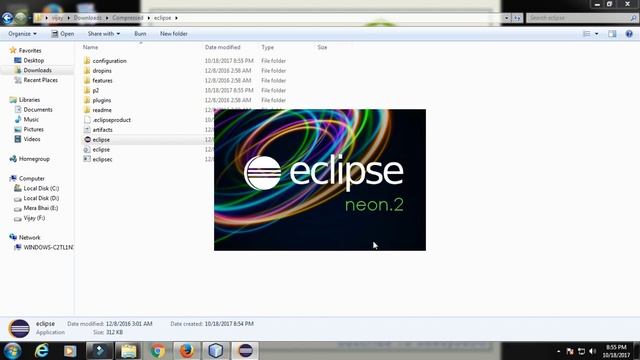Click the Downloads breadcrumb in the address bar

[87, 18]
